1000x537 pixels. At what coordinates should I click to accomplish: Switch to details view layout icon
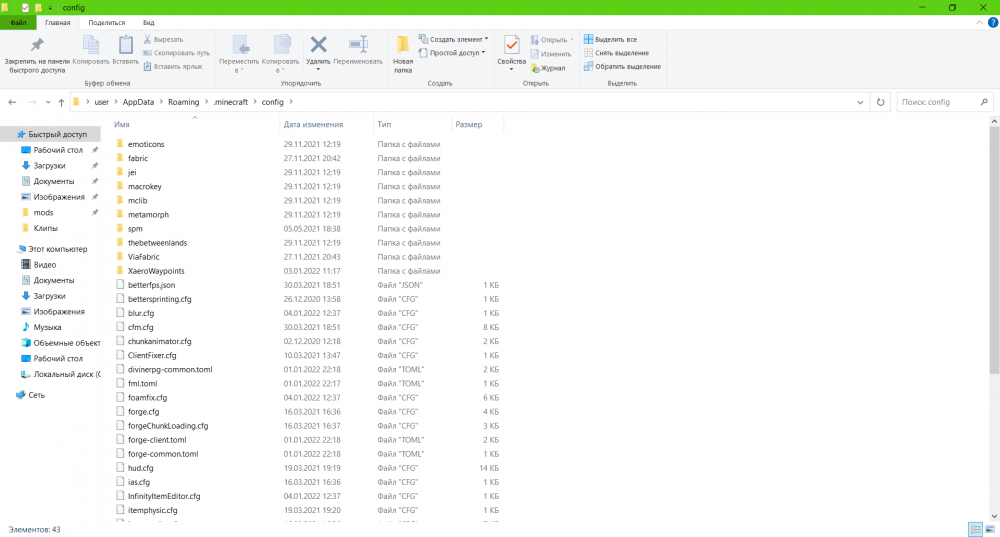pyautogui.click(x=975, y=529)
